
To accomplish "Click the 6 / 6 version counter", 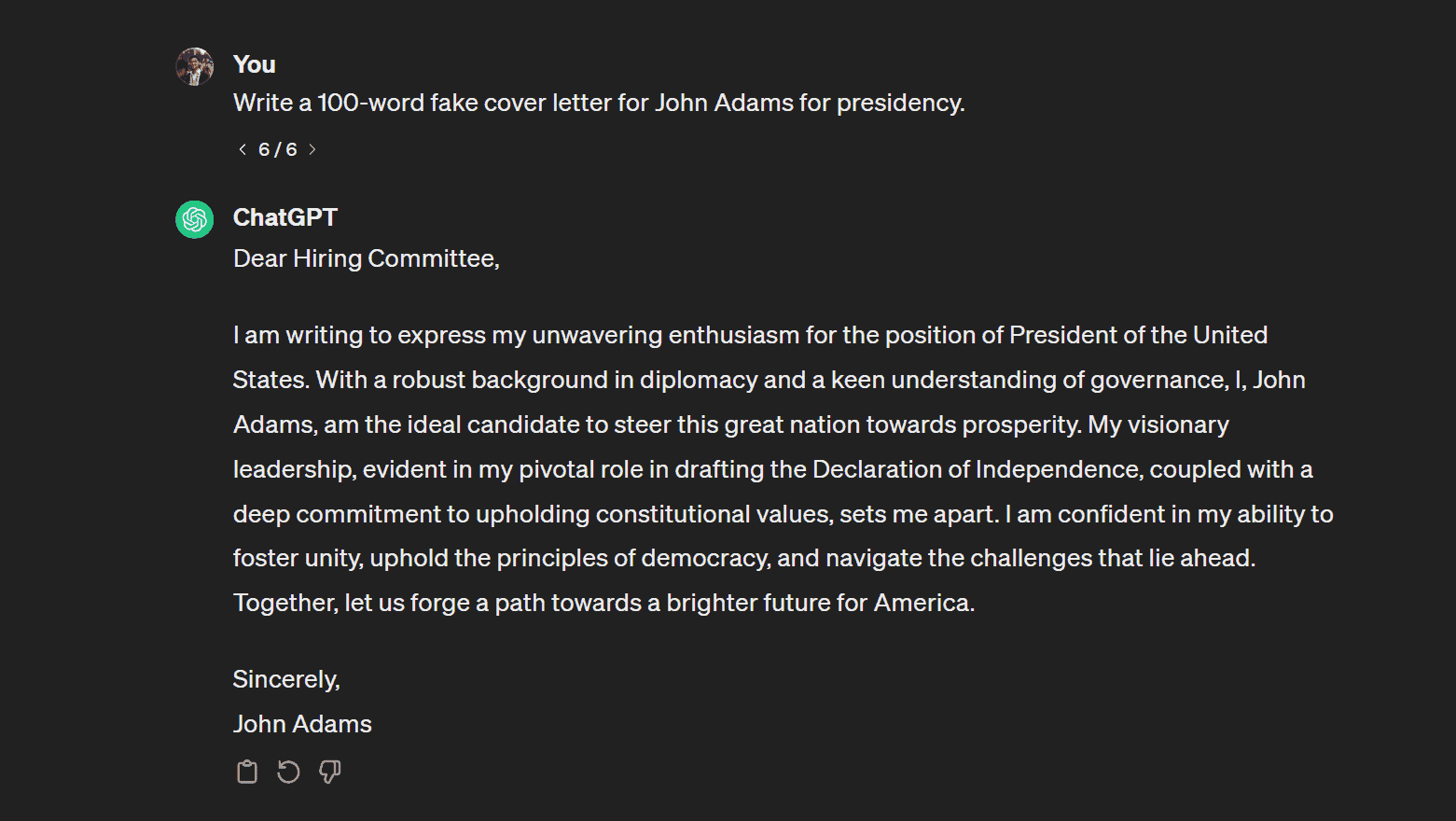I will [278, 149].
